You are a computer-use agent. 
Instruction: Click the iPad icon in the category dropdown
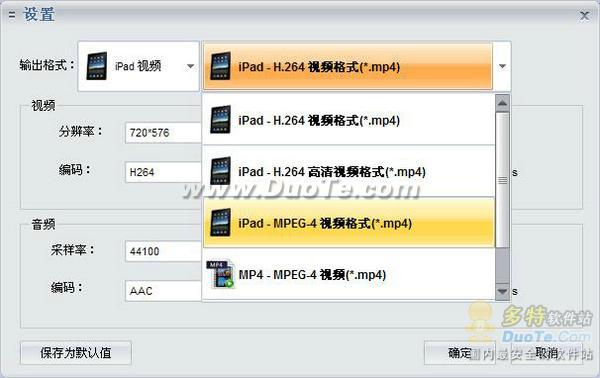tap(96, 66)
